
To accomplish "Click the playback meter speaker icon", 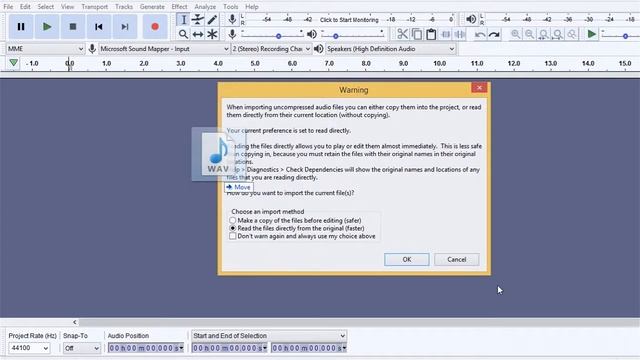I will click(471, 19).
